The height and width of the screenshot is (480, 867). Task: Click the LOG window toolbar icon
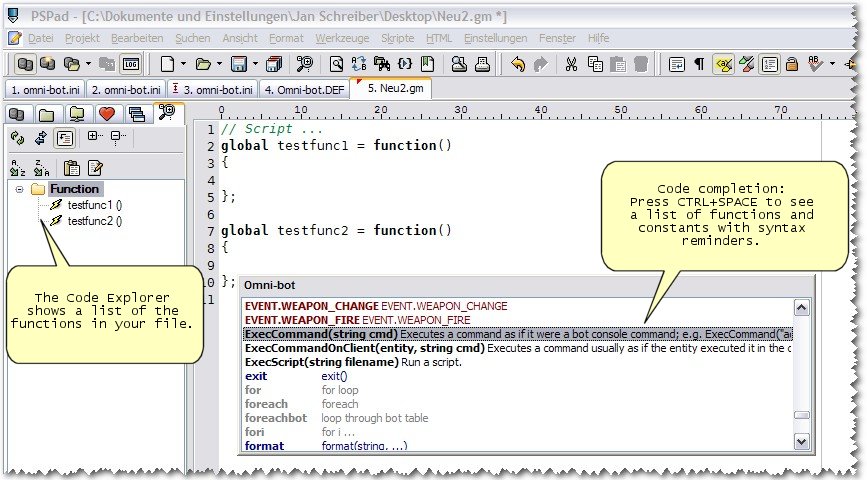pos(131,64)
